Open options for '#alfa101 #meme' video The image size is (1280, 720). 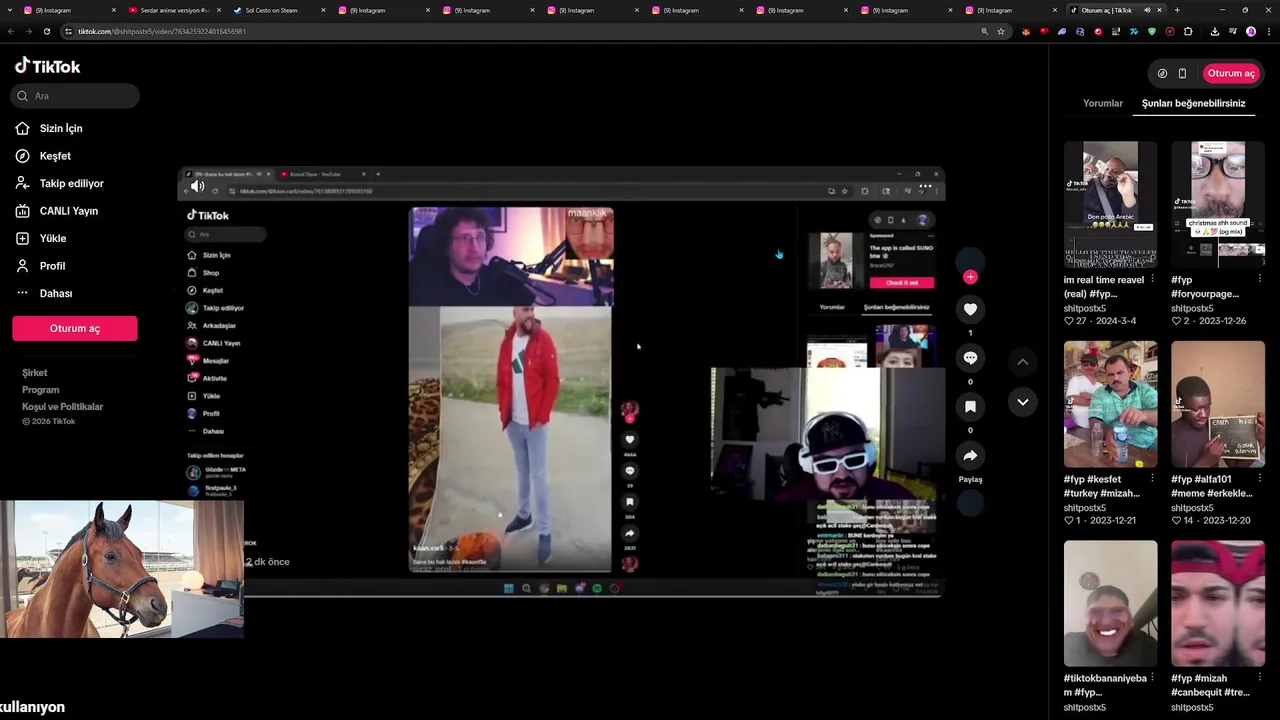(1259, 479)
